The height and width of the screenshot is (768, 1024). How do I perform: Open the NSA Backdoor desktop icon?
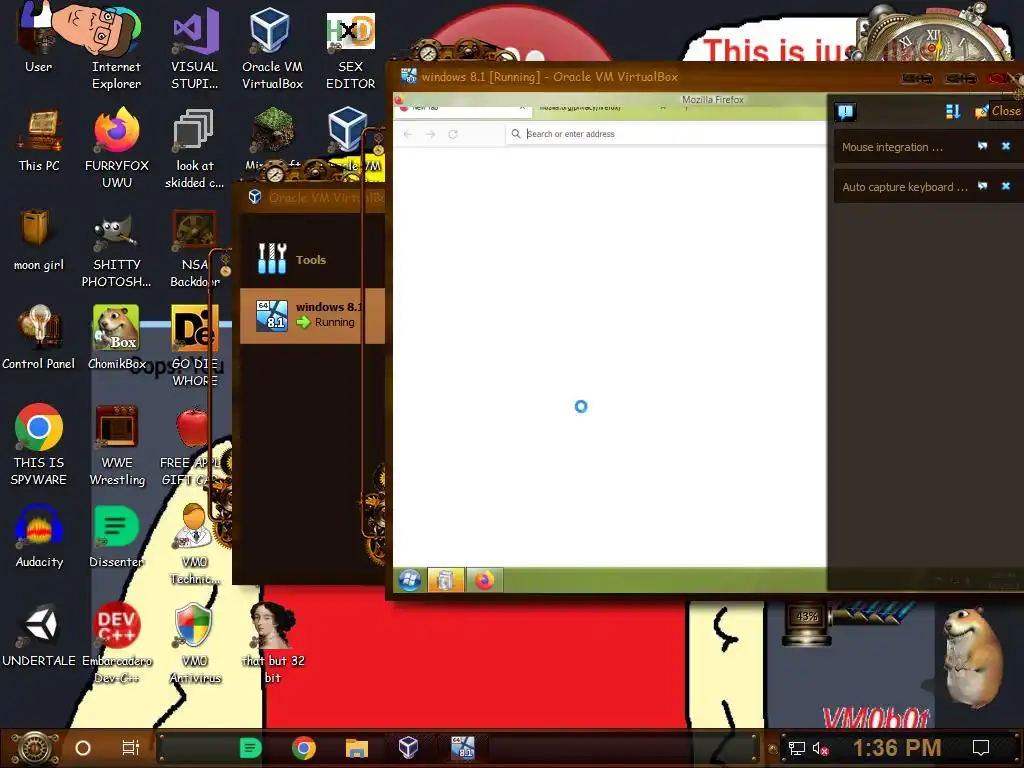pos(194,248)
